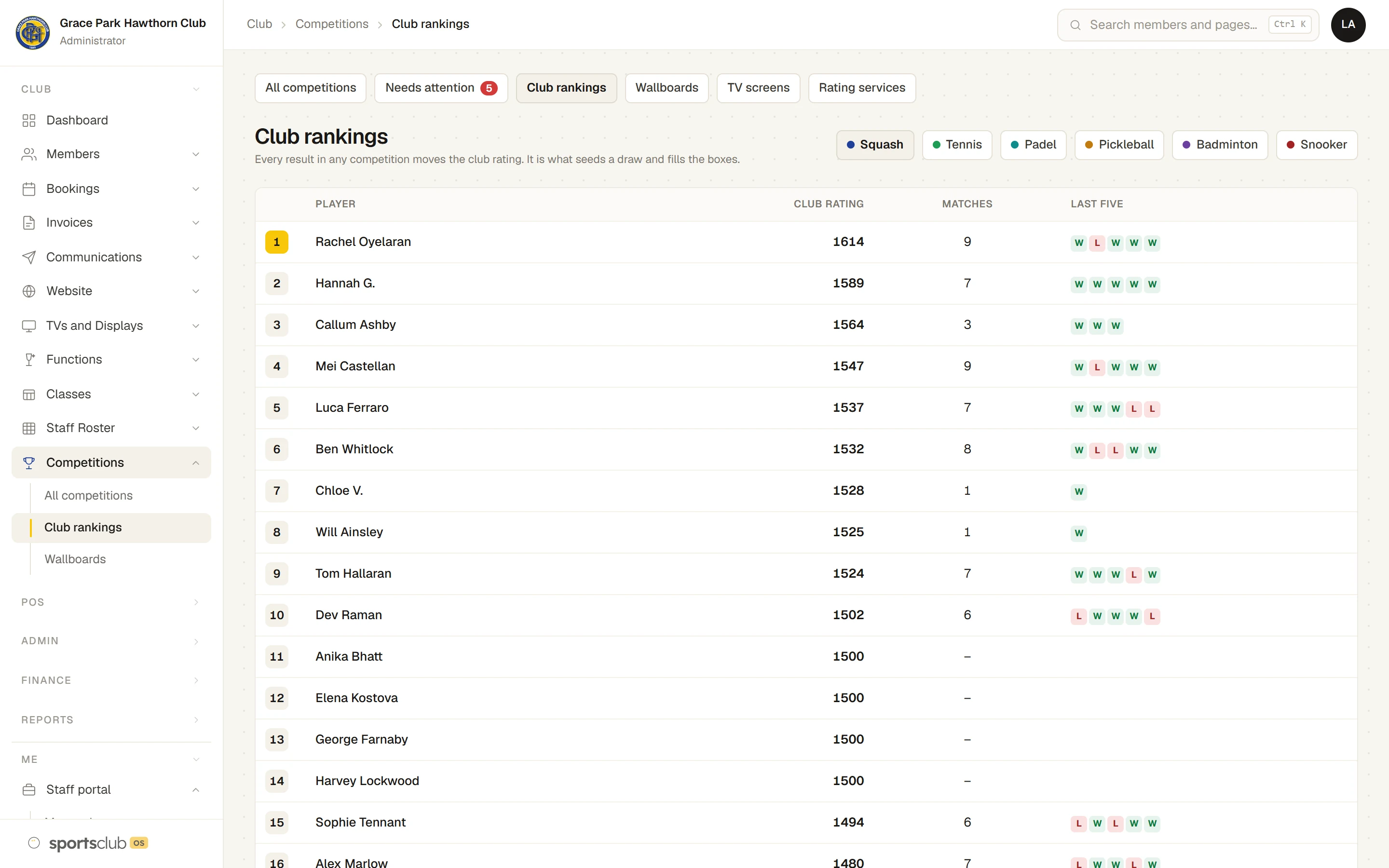Click the Bookings calendar icon
This screenshot has height=868, width=1389.
[x=29, y=188]
